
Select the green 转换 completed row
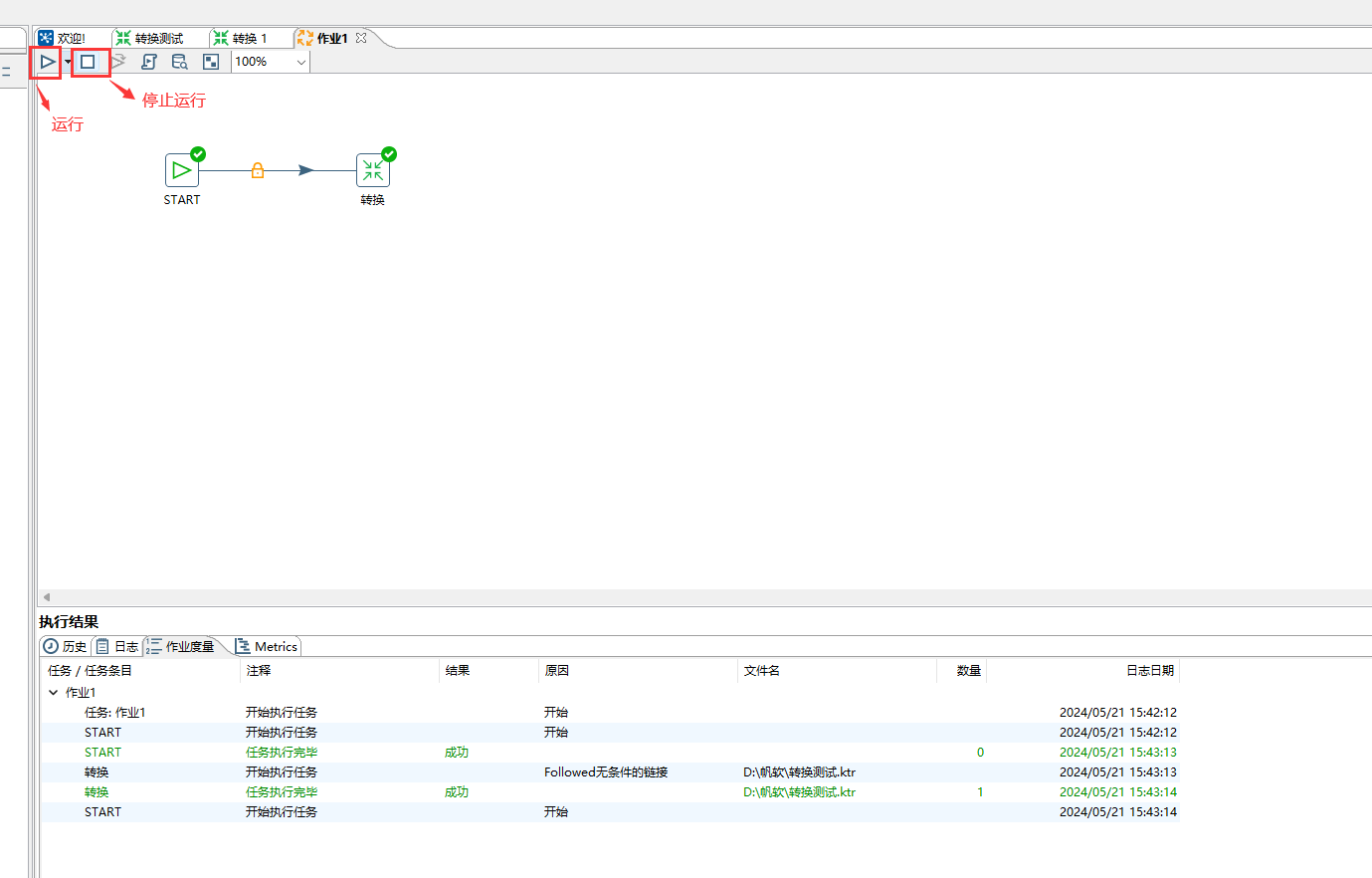click(609, 791)
